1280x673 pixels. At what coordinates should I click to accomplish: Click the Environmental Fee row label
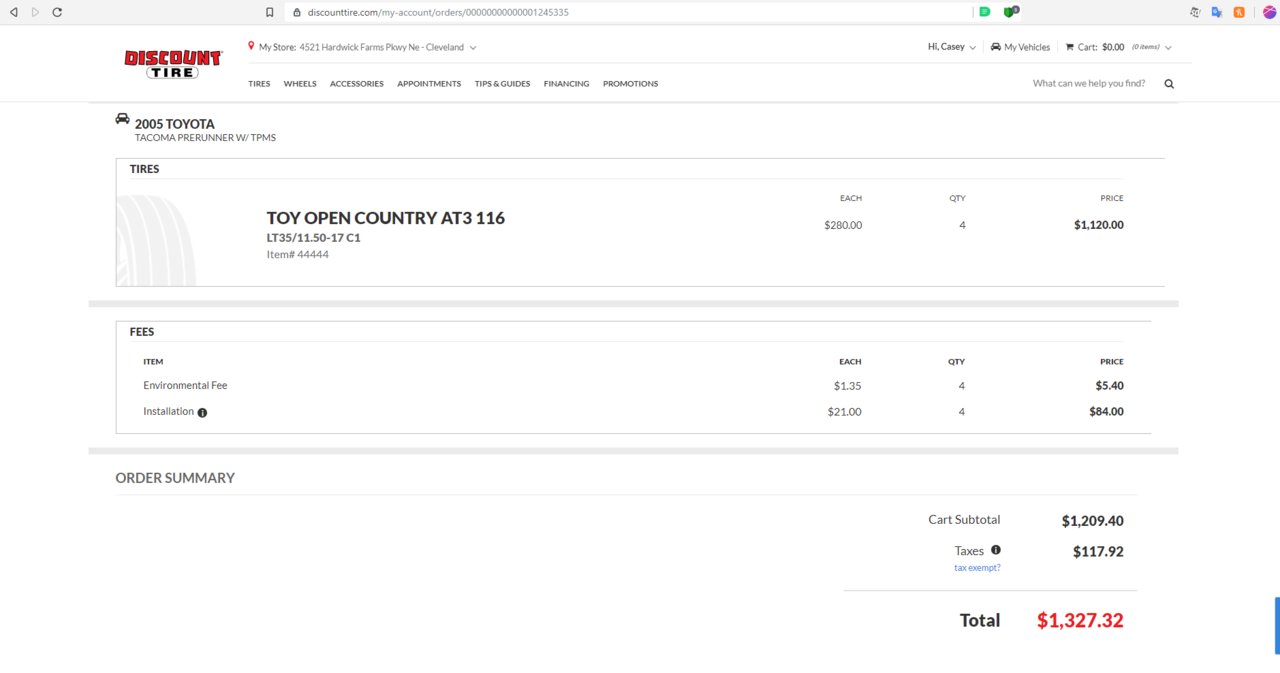(x=185, y=385)
